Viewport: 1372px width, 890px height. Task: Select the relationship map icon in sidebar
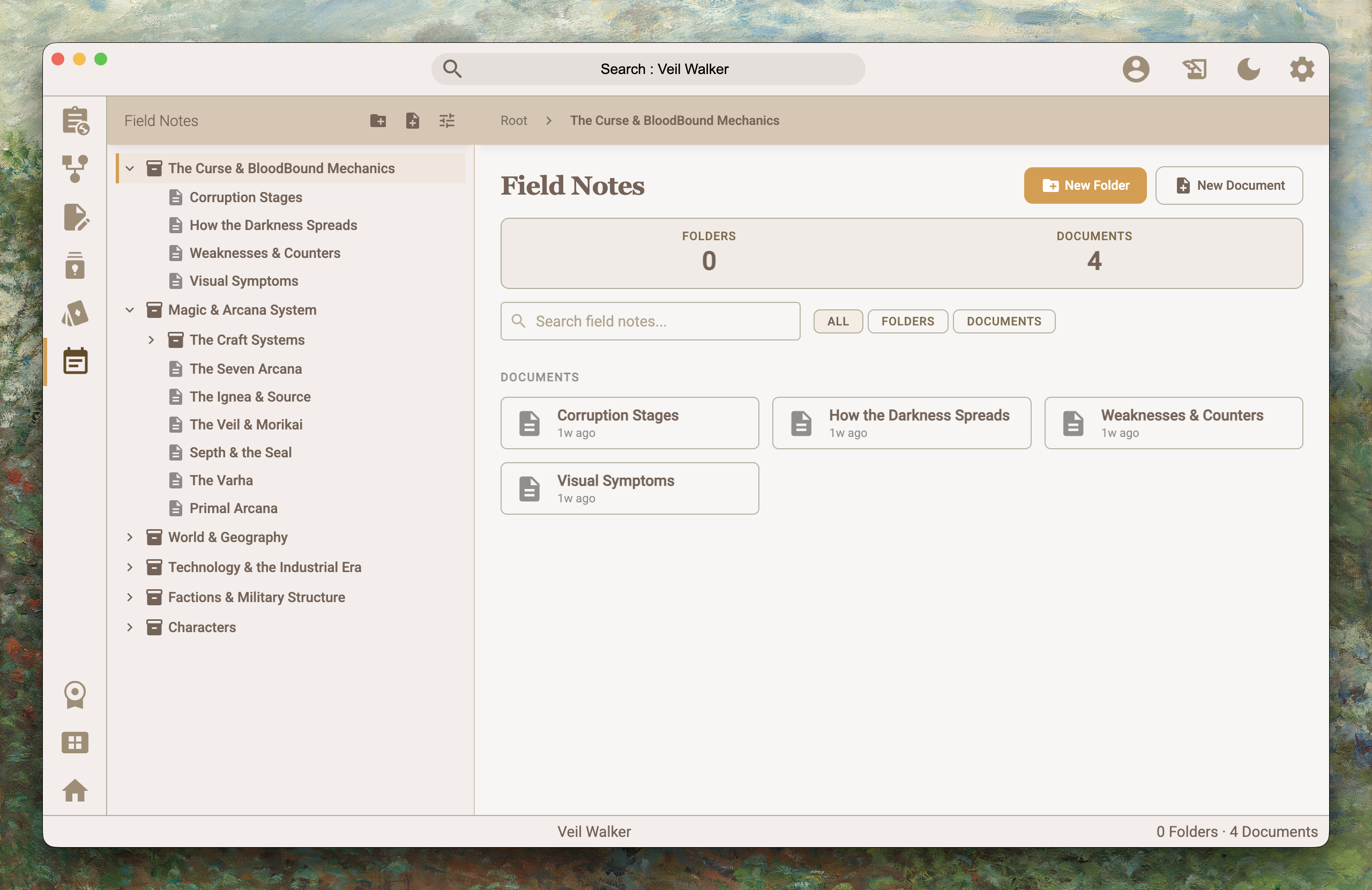pos(76,167)
